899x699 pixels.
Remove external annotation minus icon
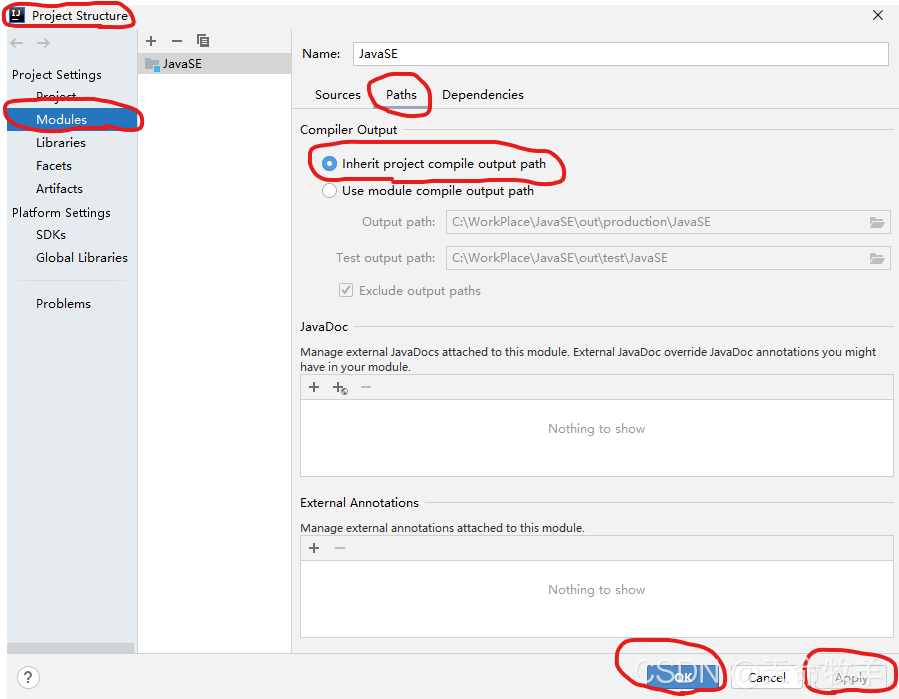tap(340, 548)
